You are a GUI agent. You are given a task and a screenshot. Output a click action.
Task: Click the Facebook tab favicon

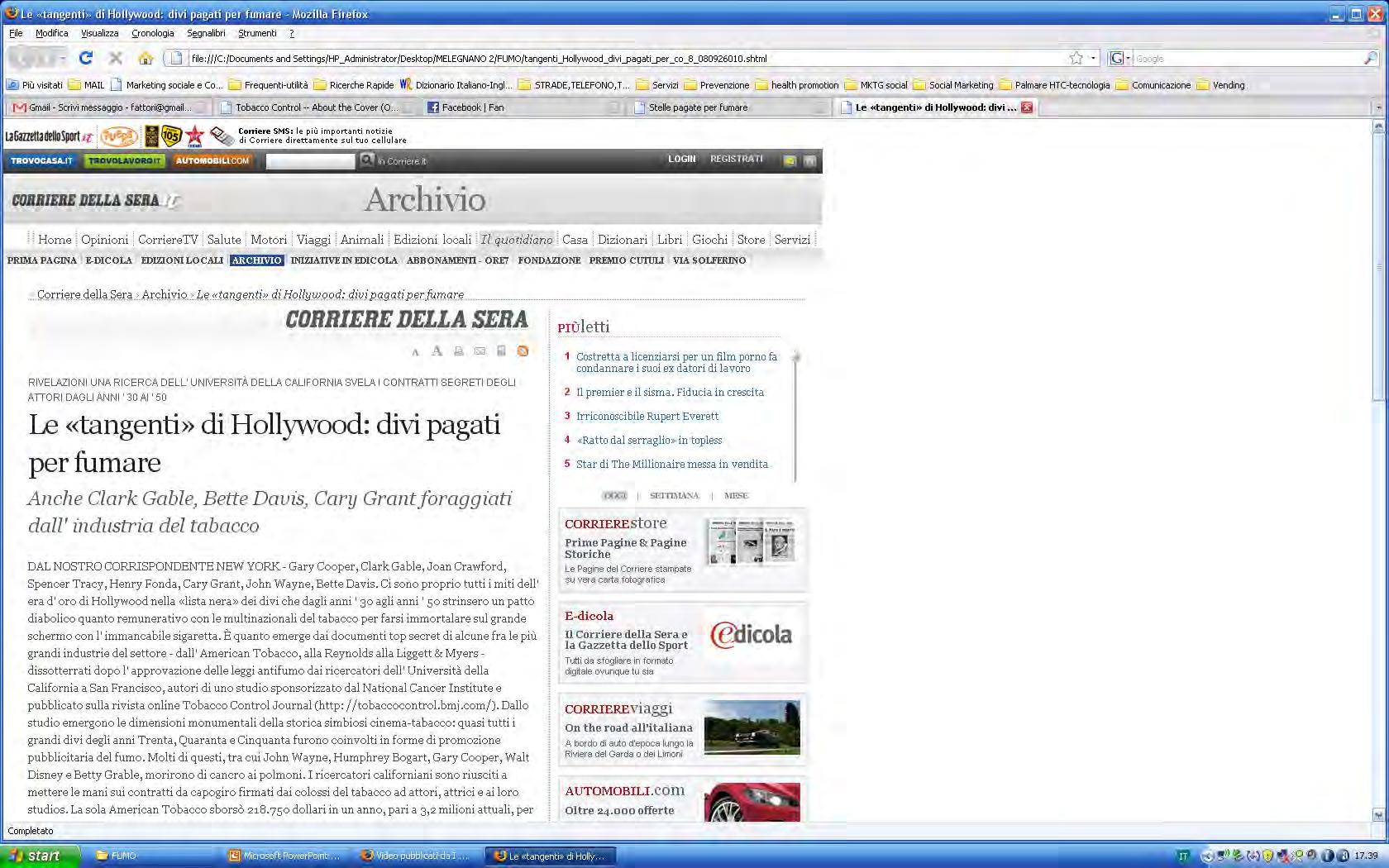pyautogui.click(x=433, y=107)
